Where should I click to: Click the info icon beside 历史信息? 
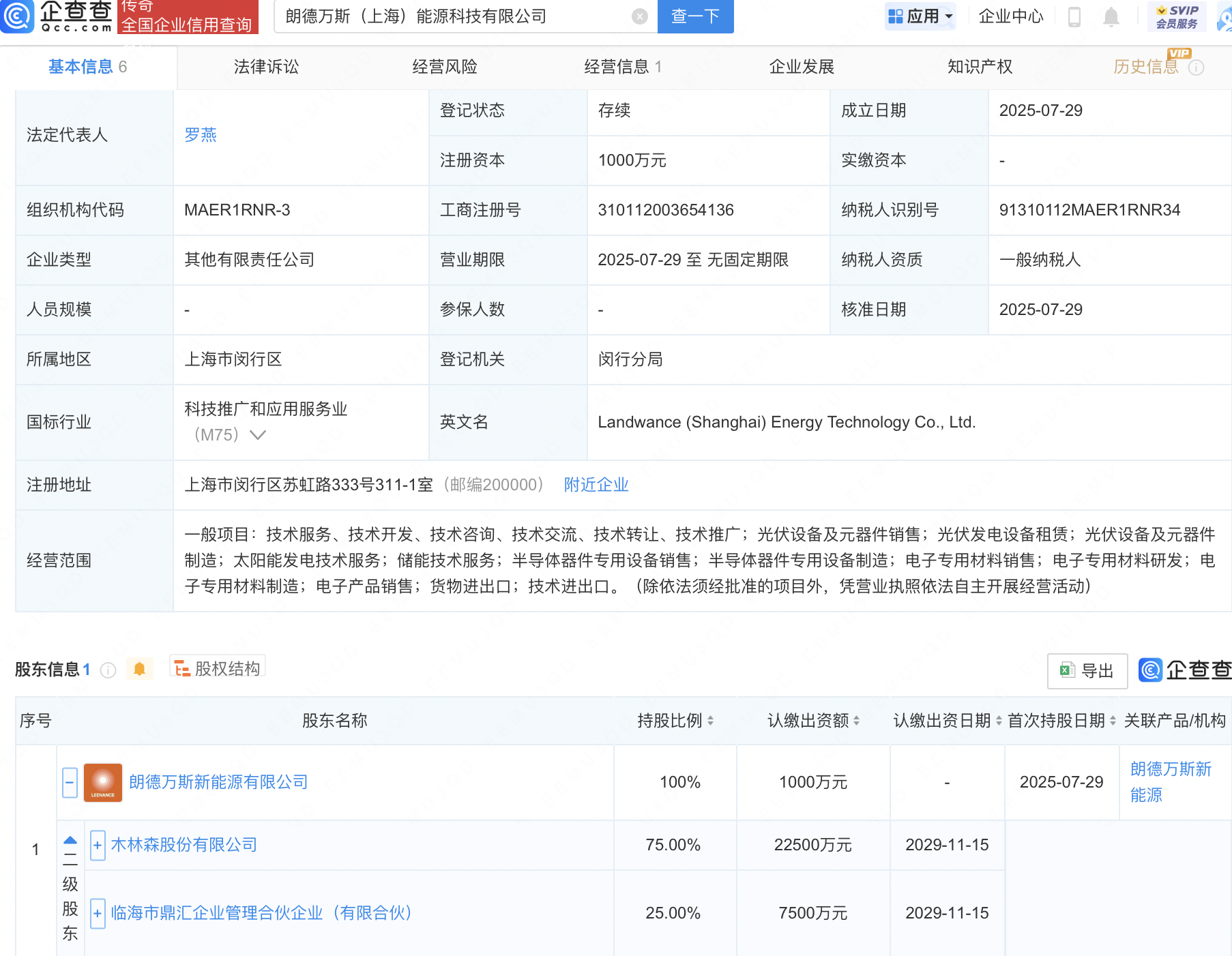pos(1197,68)
